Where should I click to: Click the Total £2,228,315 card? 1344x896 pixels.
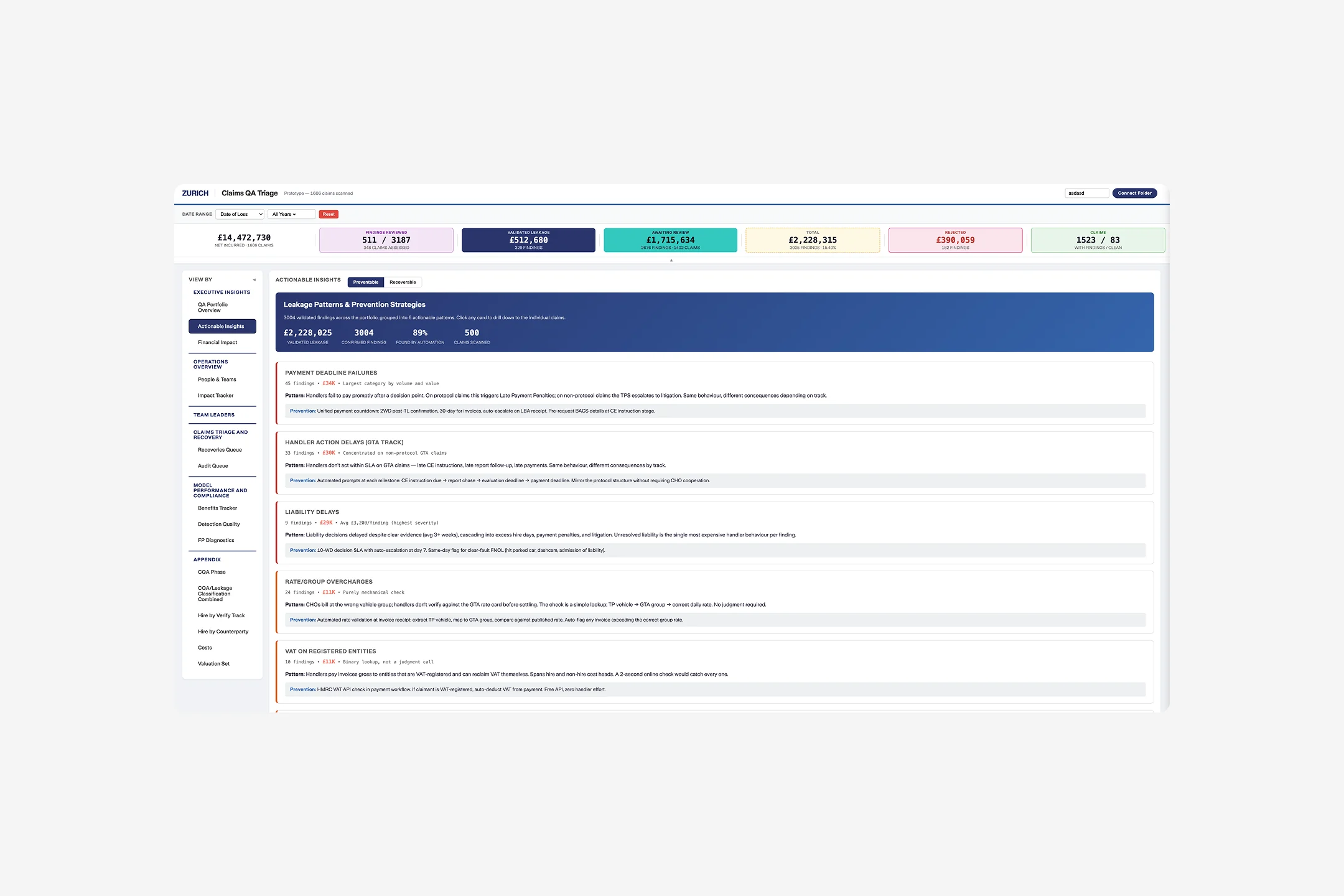pos(813,240)
